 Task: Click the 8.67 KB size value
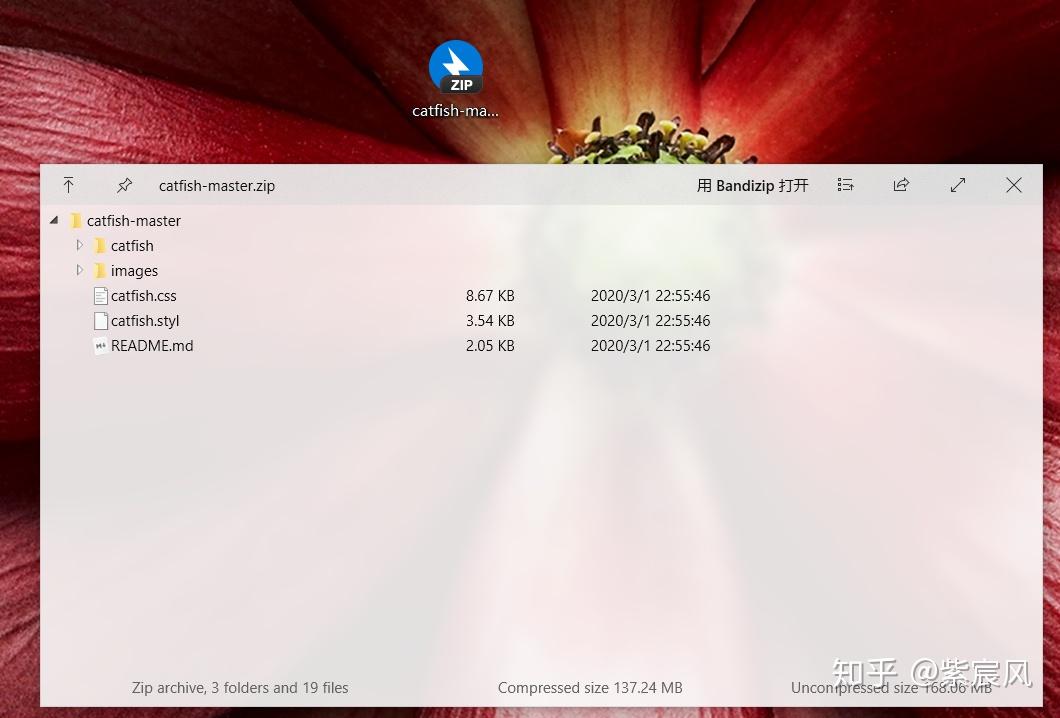point(490,295)
